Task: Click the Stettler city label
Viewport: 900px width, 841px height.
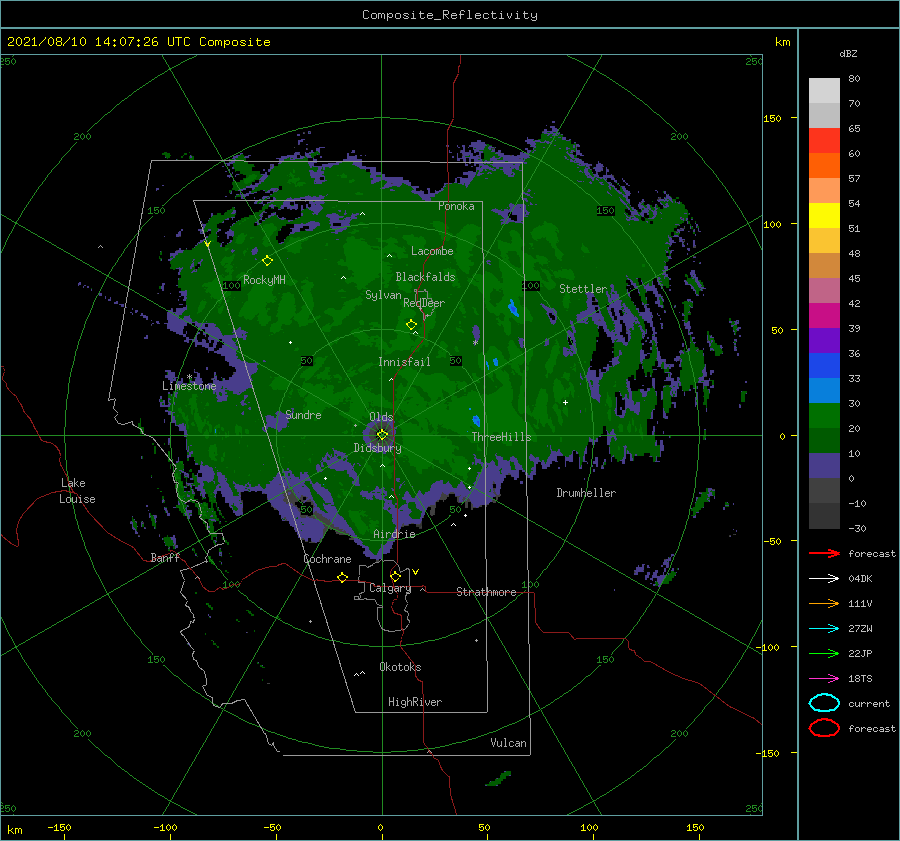Action: (x=583, y=289)
